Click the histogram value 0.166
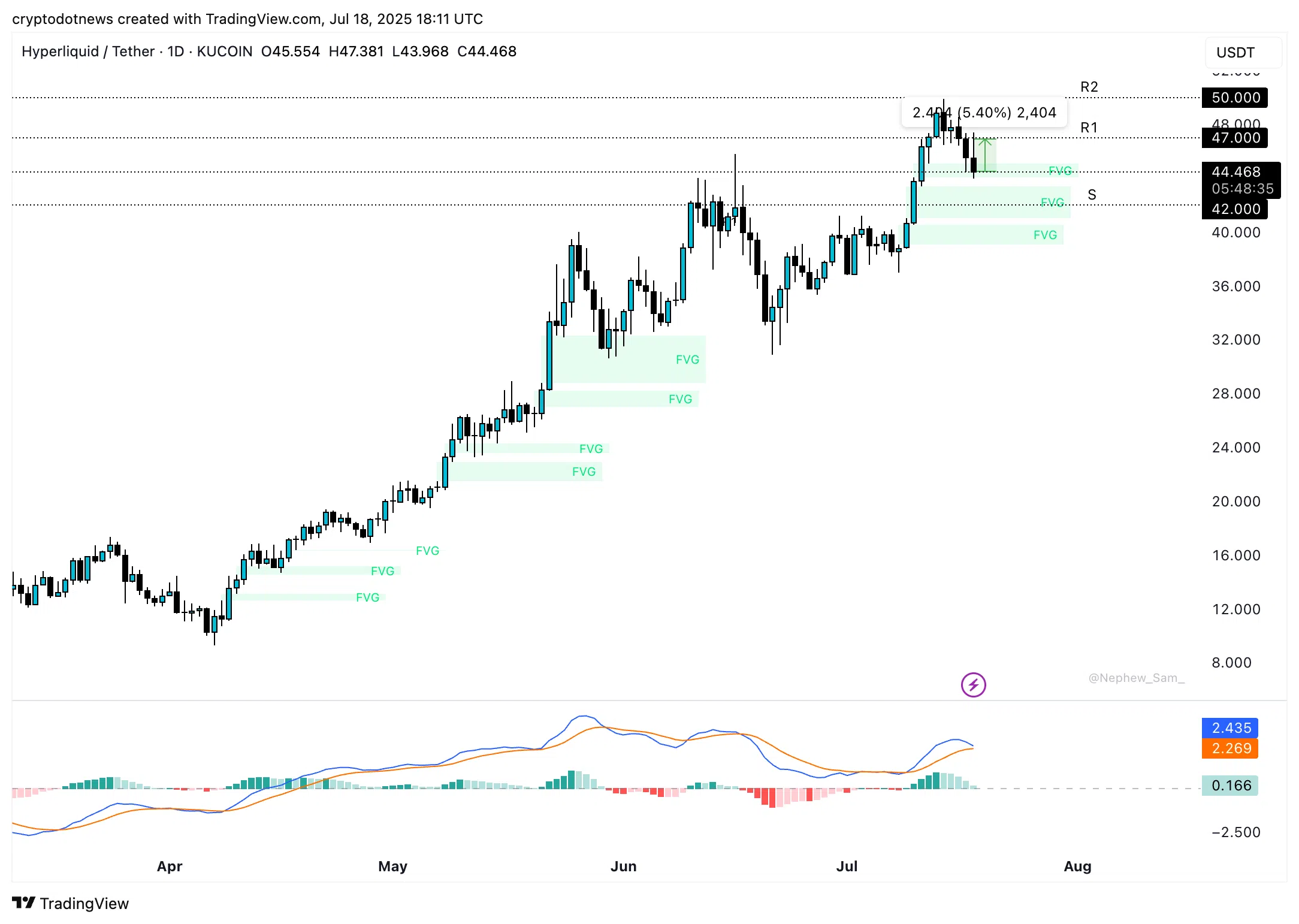The image size is (1299, 924). tap(1229, 786)
